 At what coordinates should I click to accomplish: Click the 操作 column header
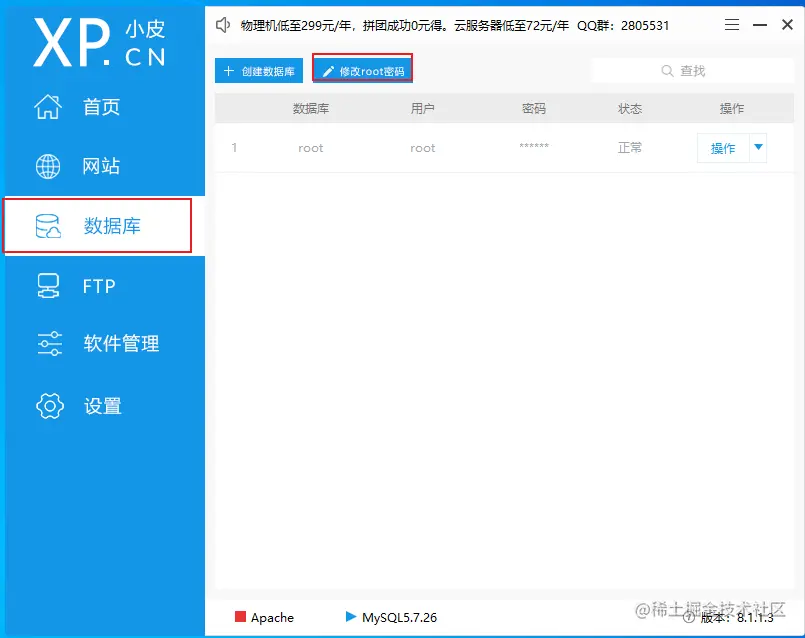pos(732,109)
